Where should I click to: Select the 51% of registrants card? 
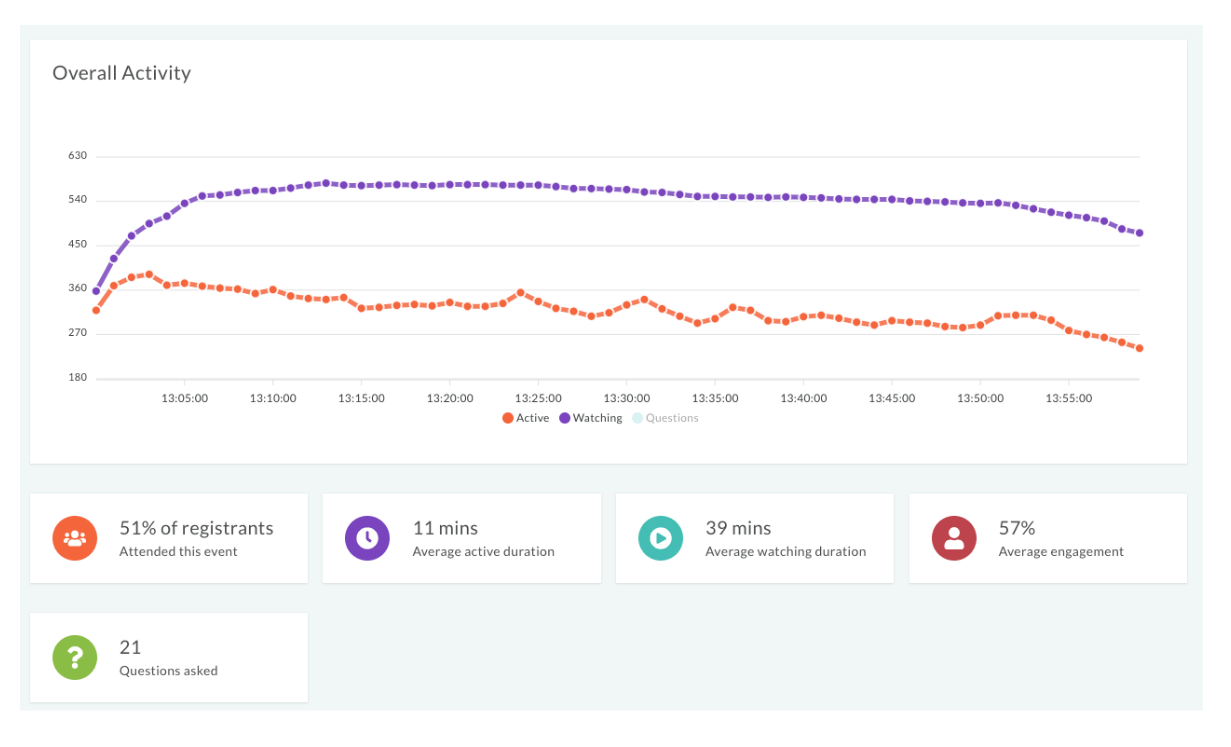coord(168,537)
